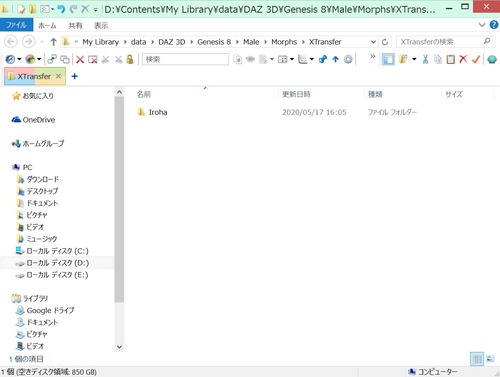Click the blue help question mark icon
The height and width of the screenshot is (377, 500).
coord(494,24)
